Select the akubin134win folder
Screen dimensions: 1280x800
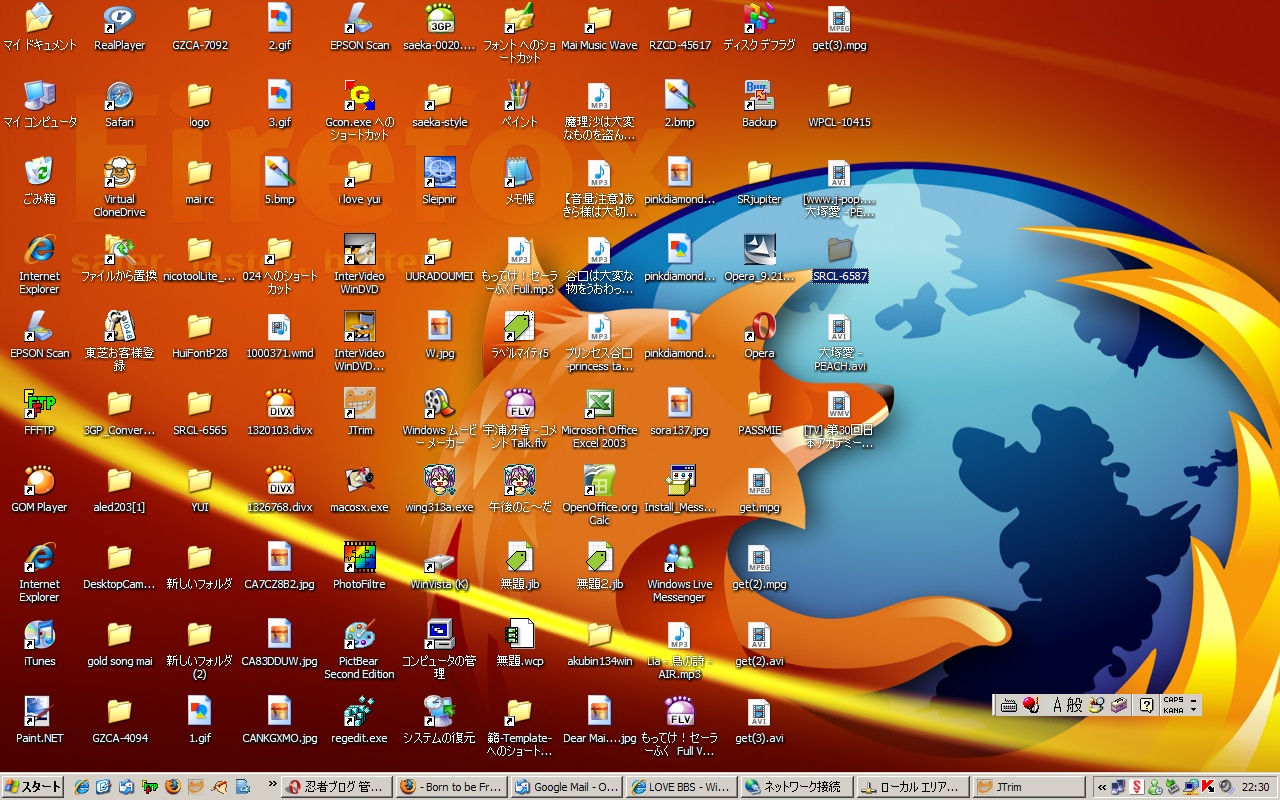pyautogui.click(x=599, y=643)
